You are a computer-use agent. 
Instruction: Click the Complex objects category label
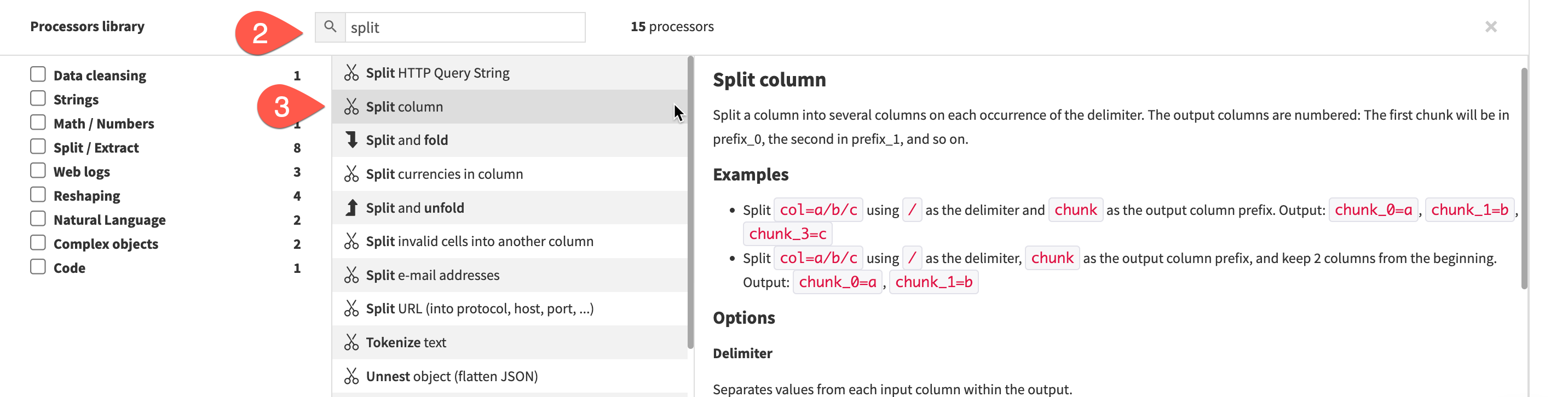(105, 244)
